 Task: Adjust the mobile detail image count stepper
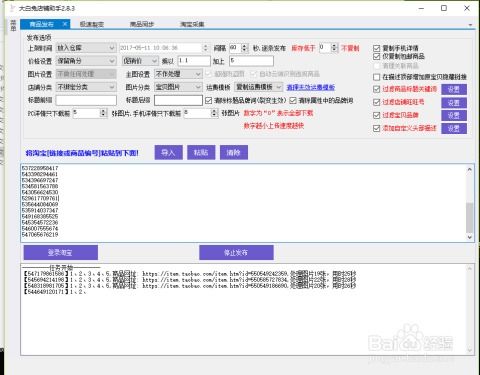214,113
